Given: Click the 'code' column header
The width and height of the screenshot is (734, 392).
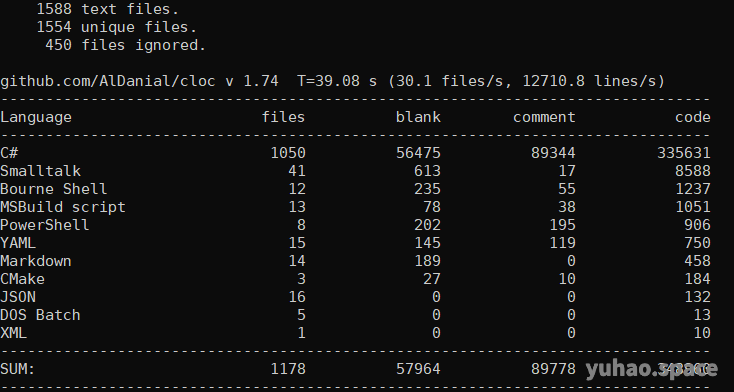Looking at the screenshot, I should coord(693,117).
